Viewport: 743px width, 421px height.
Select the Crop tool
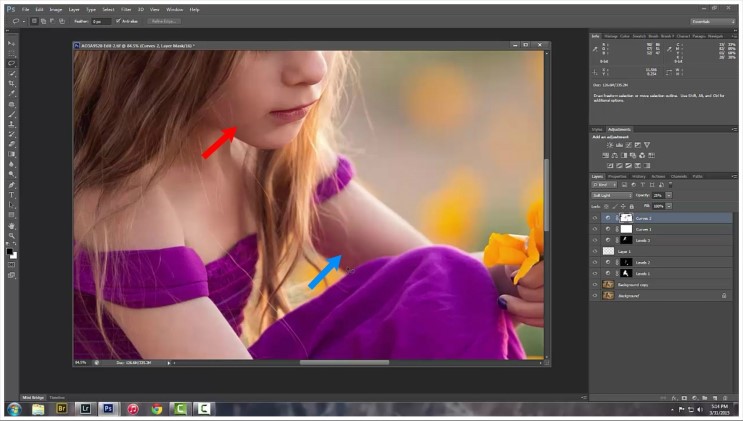coord(12,83)
